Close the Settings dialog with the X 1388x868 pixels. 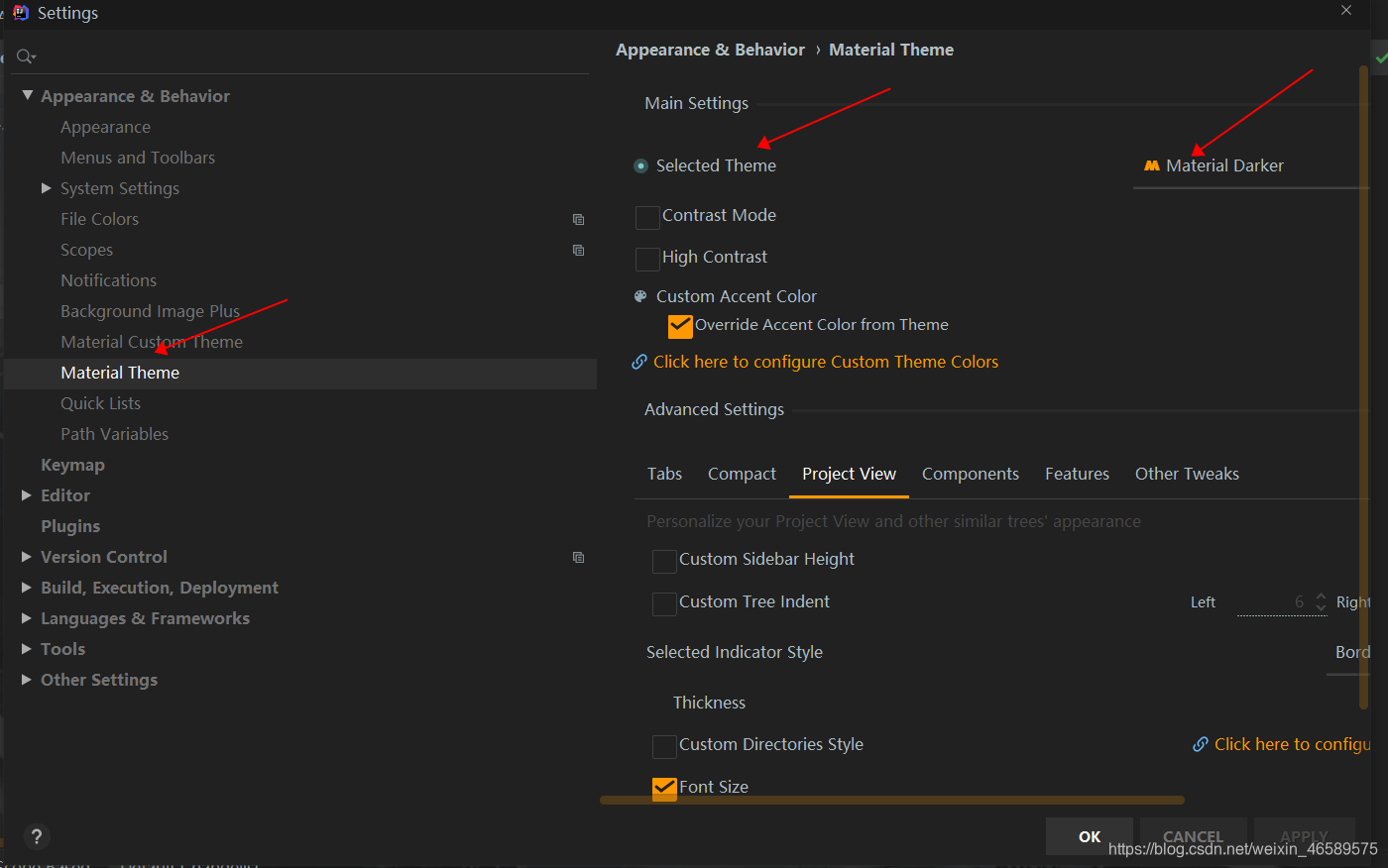(1346, 10)
